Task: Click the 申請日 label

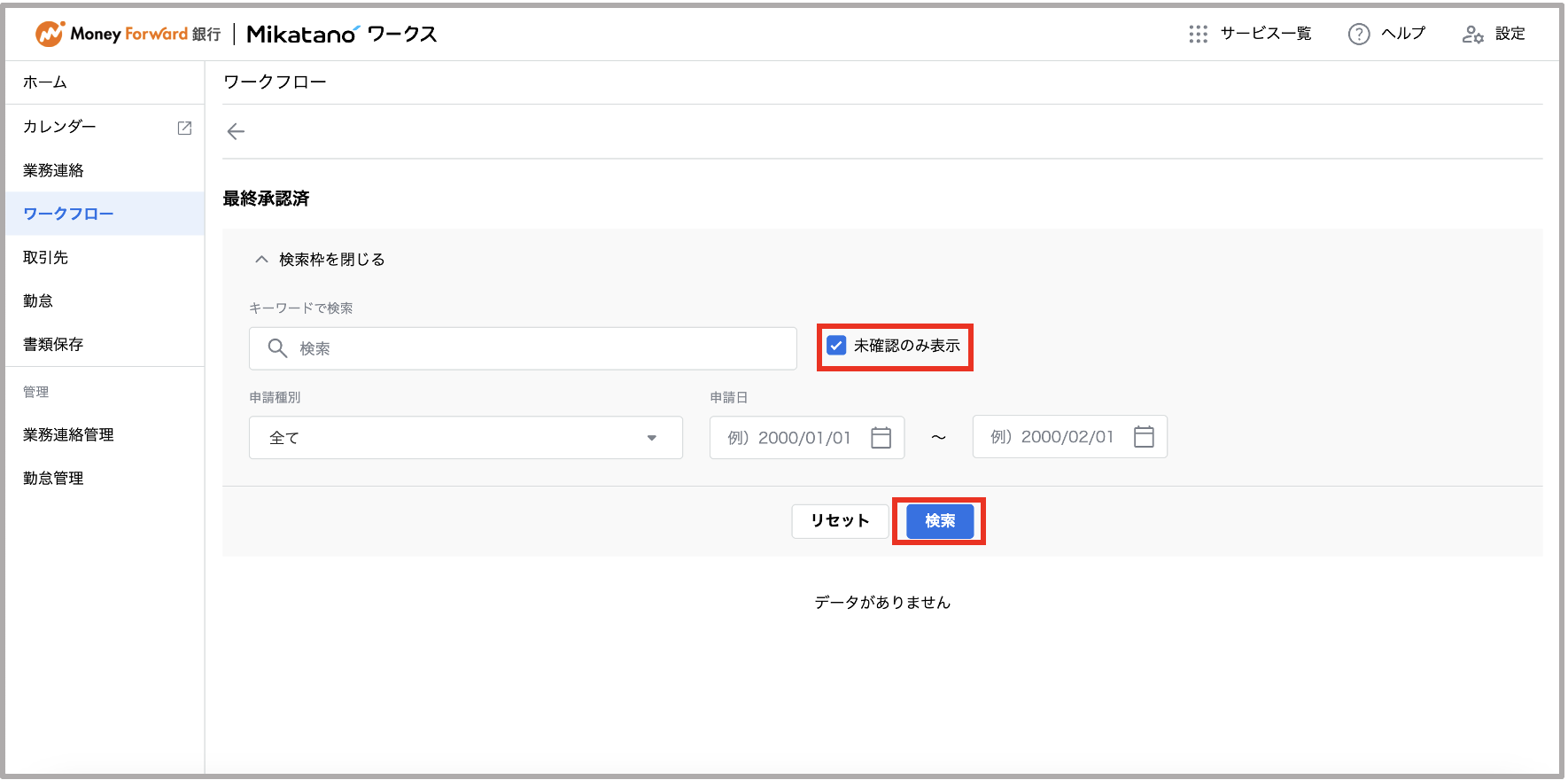Action: click(x=729, y=397)
